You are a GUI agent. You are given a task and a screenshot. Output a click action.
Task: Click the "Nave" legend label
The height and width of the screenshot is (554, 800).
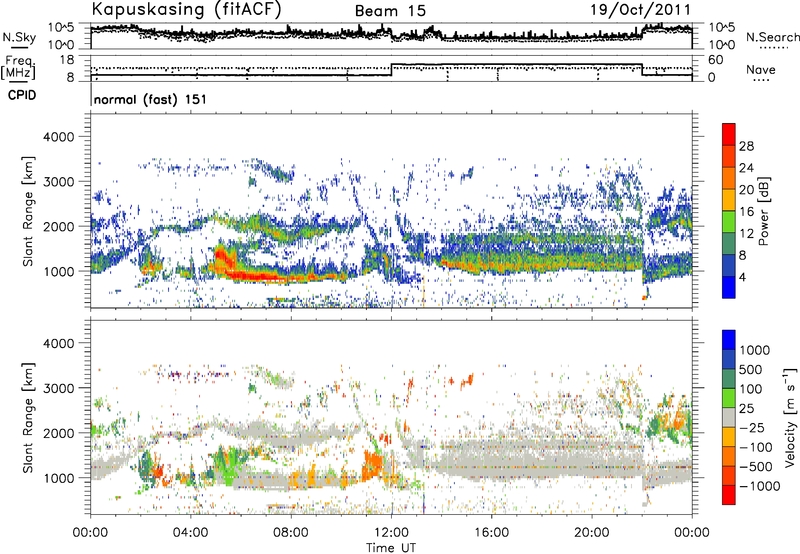click(760, 69)
